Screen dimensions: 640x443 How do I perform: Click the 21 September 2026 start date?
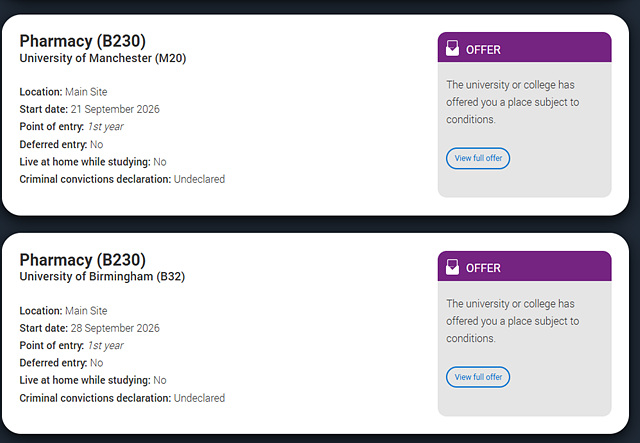[x=115, y=109]
